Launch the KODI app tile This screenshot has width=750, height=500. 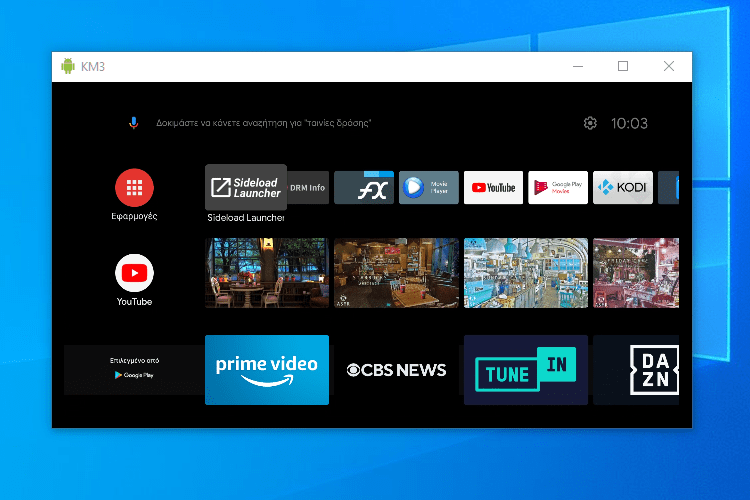(x=623, y=188)
